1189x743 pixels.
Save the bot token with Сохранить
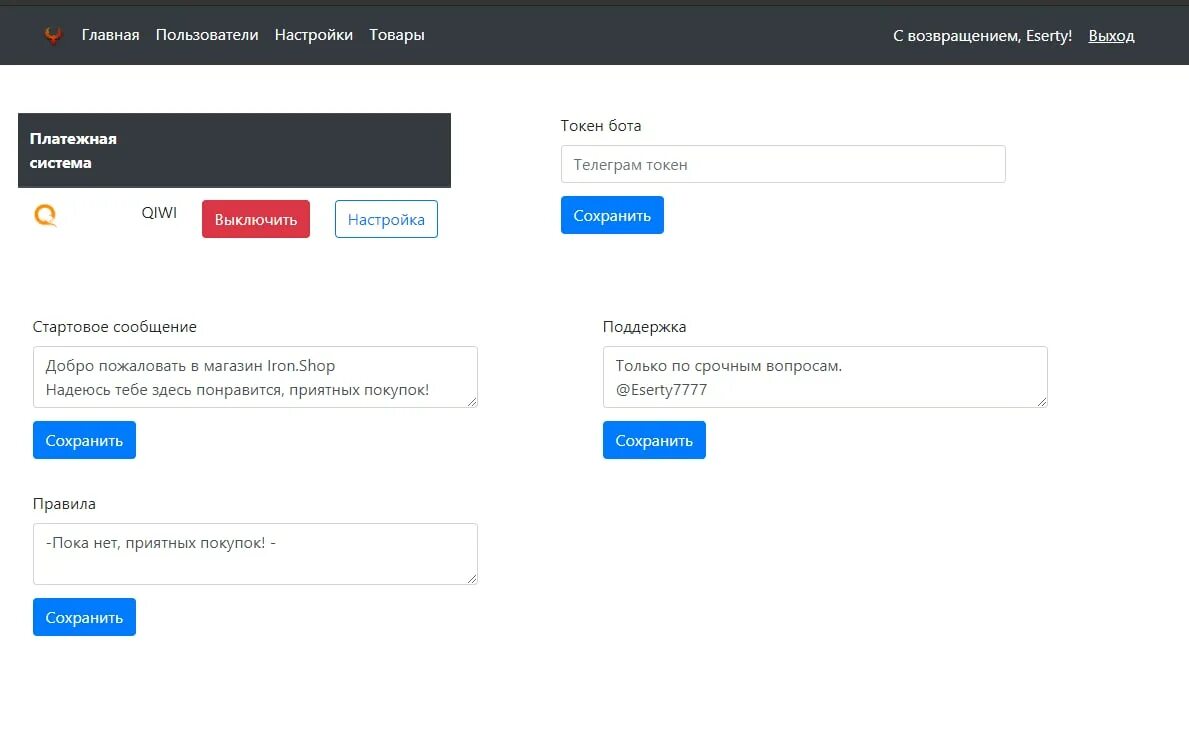click(x=612, y=215)
